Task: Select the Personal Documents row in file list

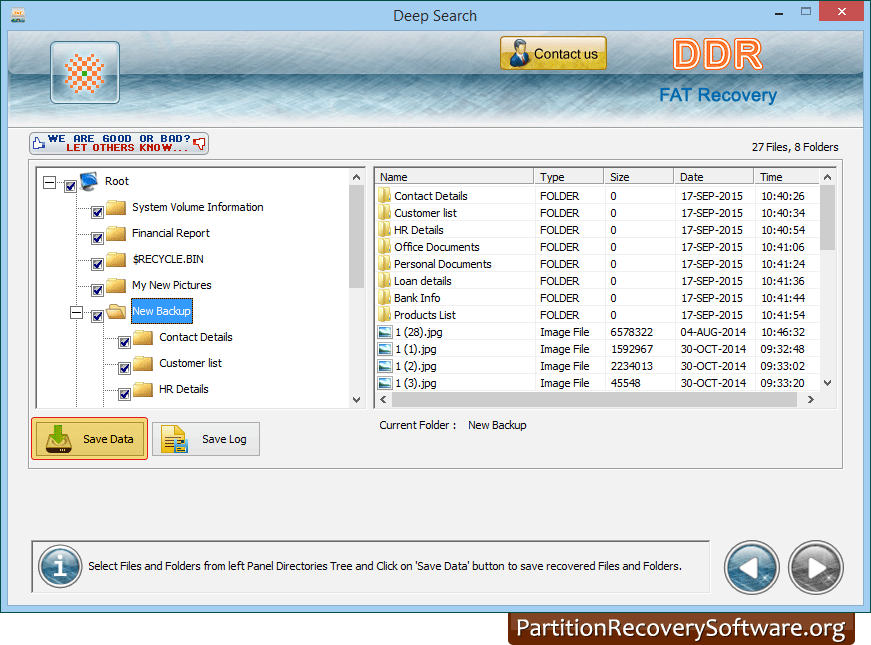Action: (598, 264)
